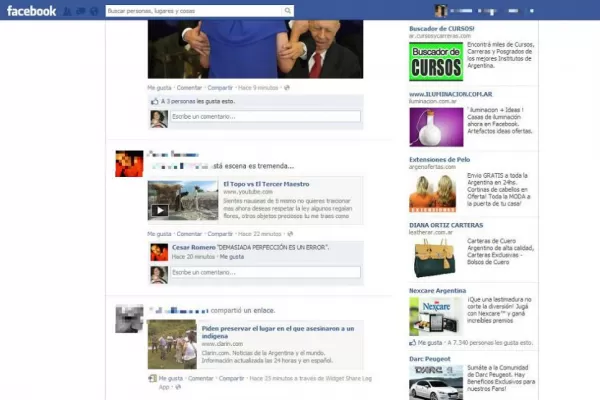The width and height of the screenshot is (600, 400).
Task: Focus comment box under the 3 likes
Action: point(265,116)
